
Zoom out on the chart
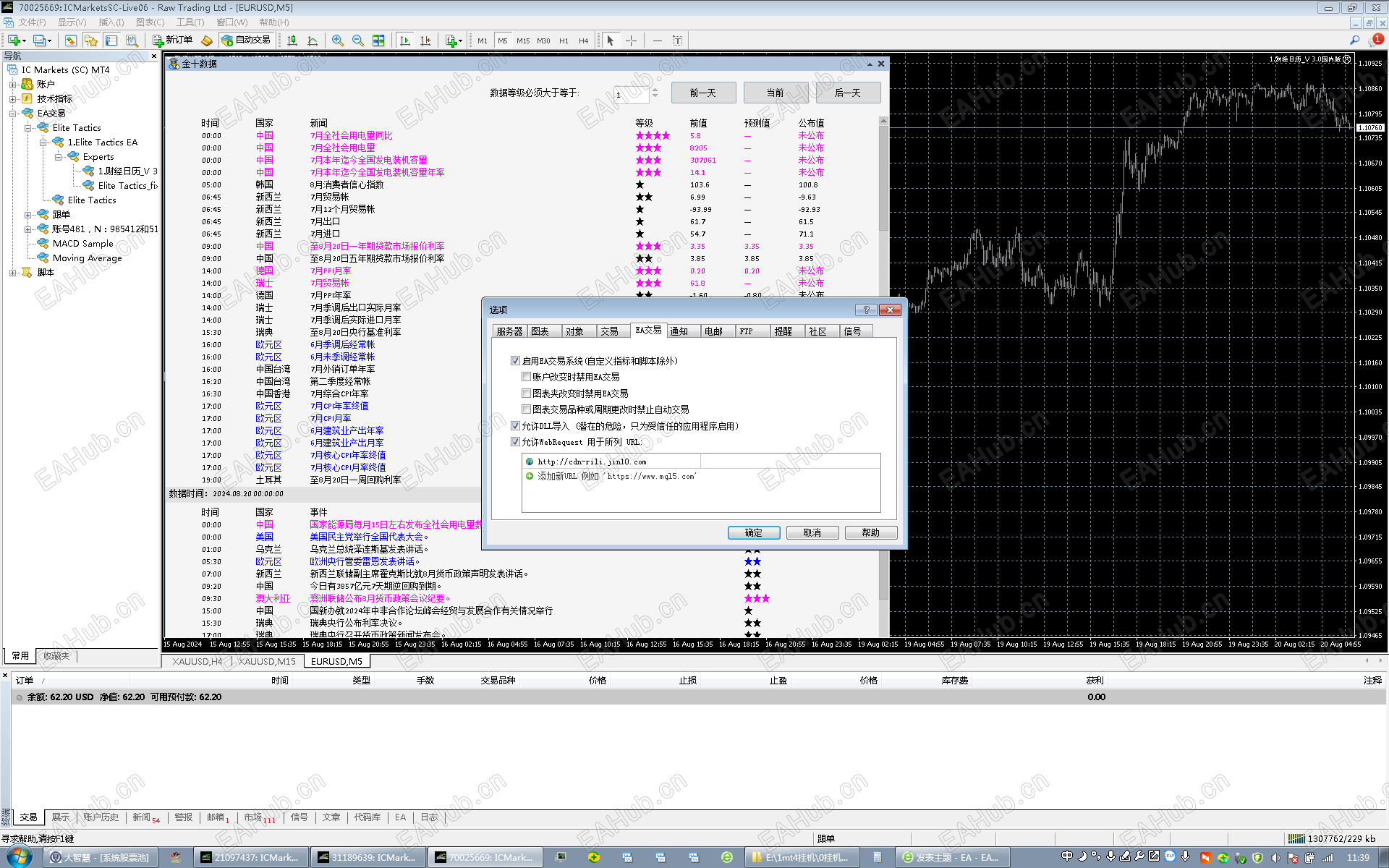[358, 41]
